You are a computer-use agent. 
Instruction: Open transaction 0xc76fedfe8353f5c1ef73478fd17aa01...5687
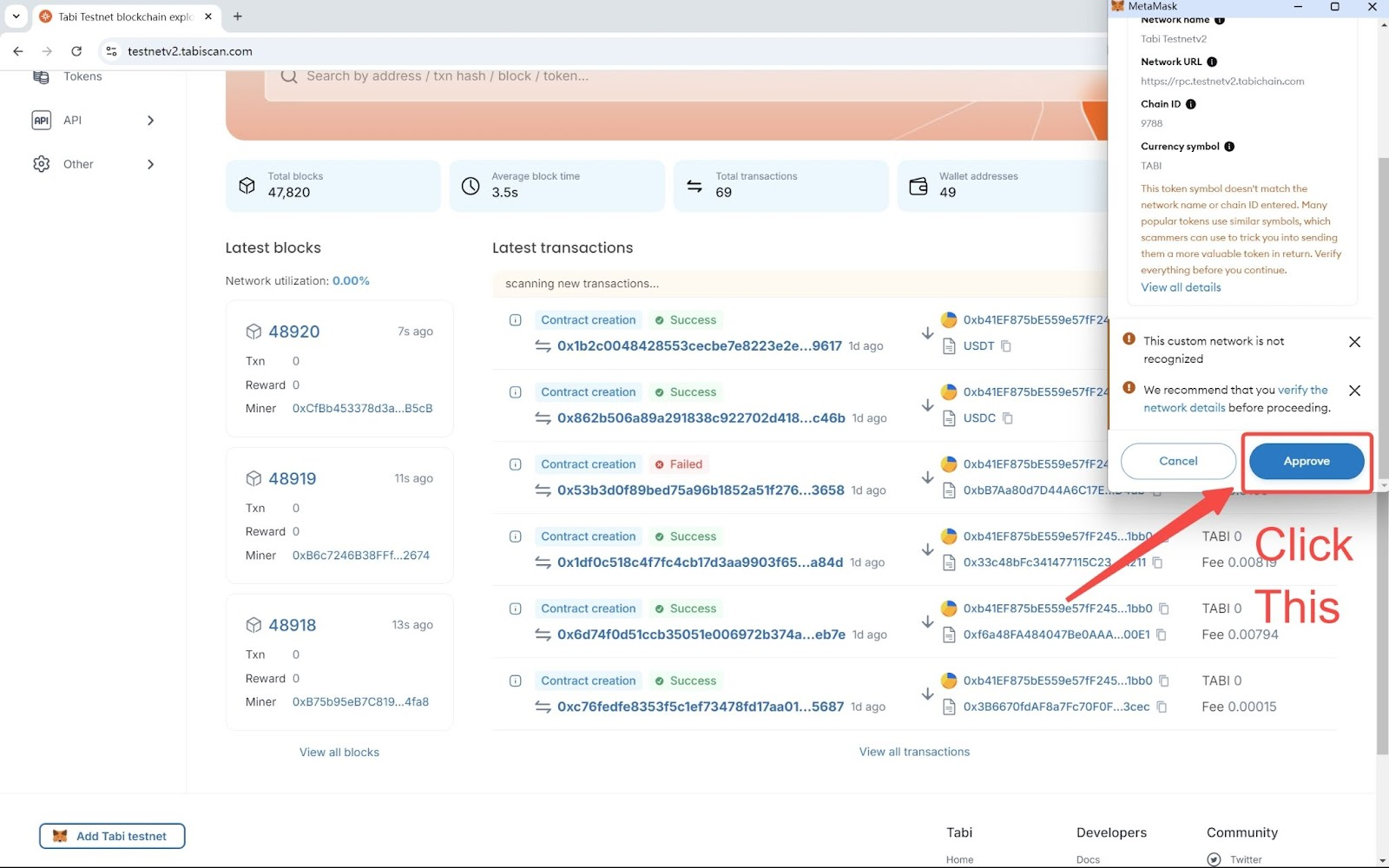point(701,707)
